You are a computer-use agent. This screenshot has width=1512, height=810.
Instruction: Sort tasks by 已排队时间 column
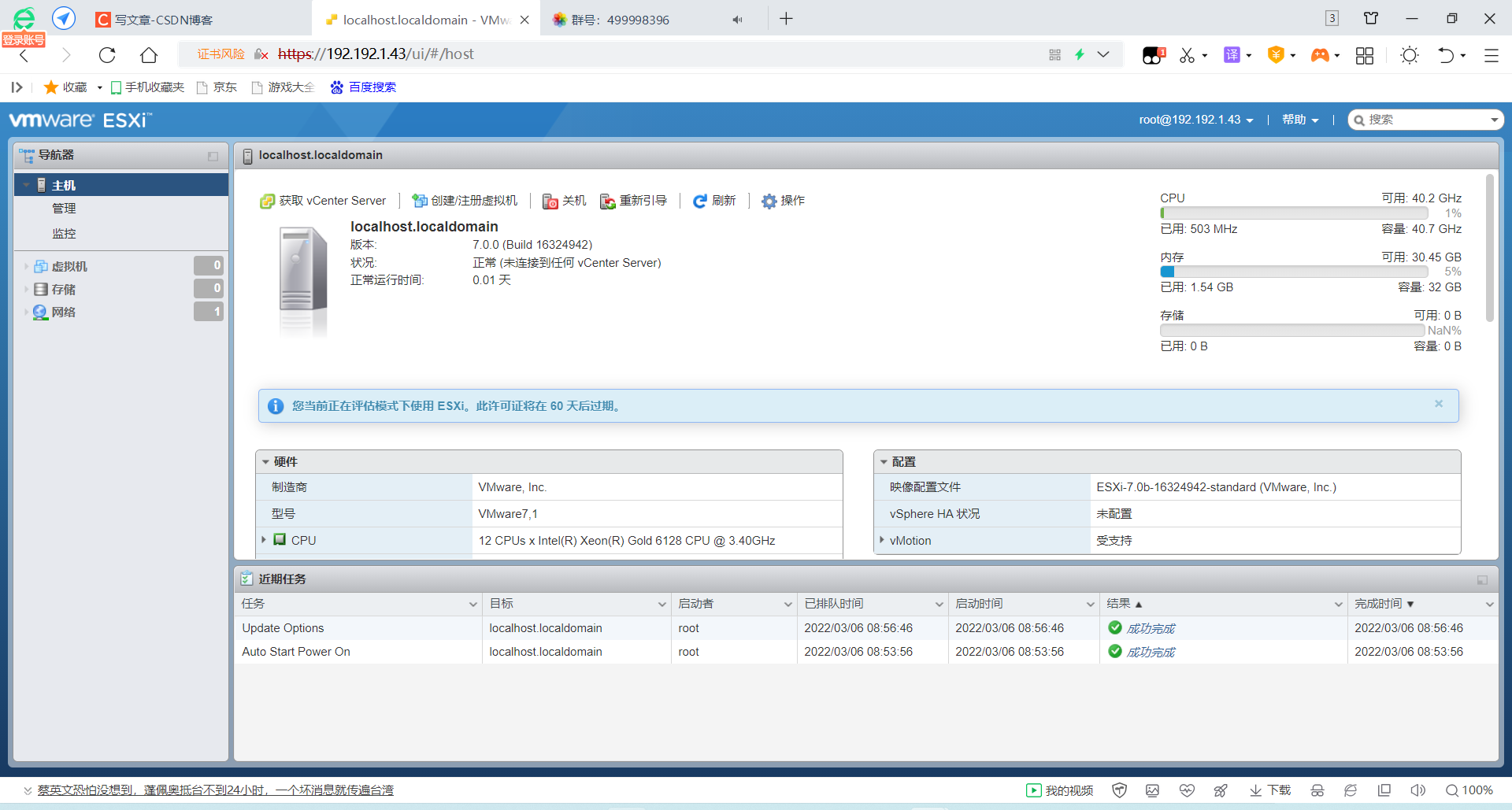pos(833,604)
